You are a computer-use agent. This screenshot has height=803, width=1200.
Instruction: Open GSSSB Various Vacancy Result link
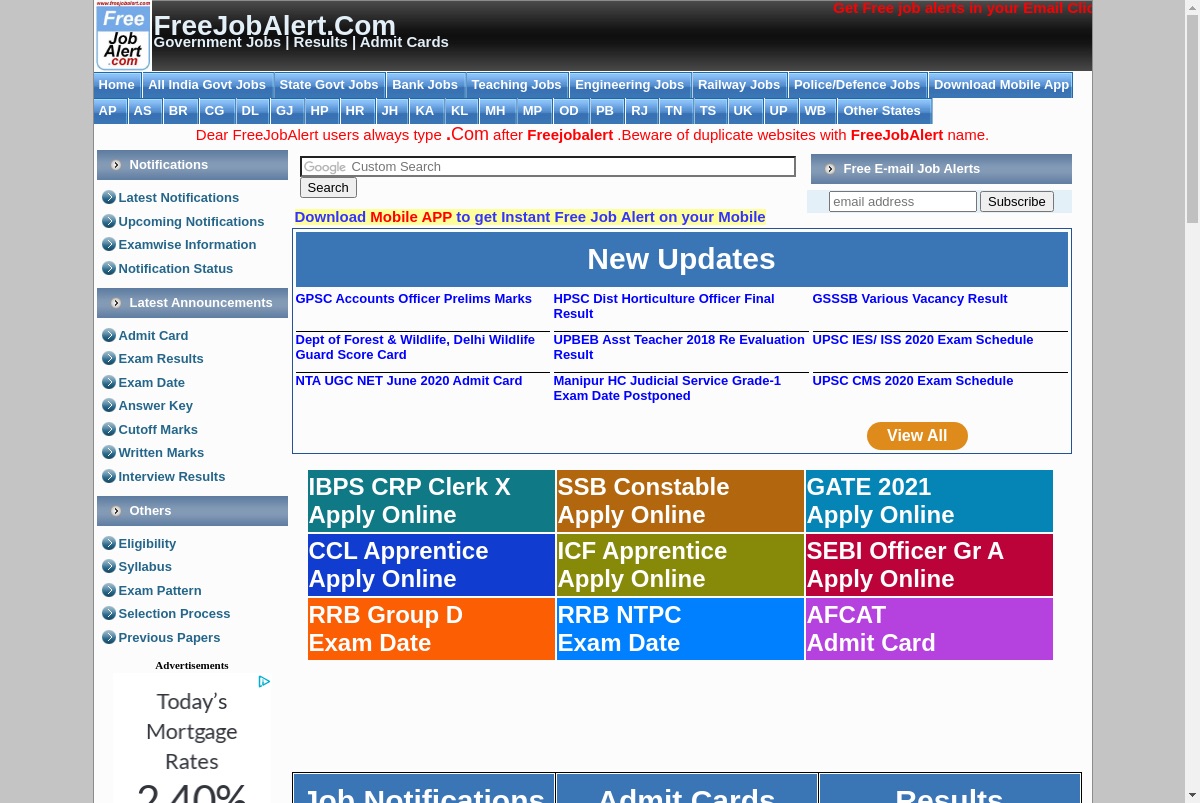(x=910, y=299)
